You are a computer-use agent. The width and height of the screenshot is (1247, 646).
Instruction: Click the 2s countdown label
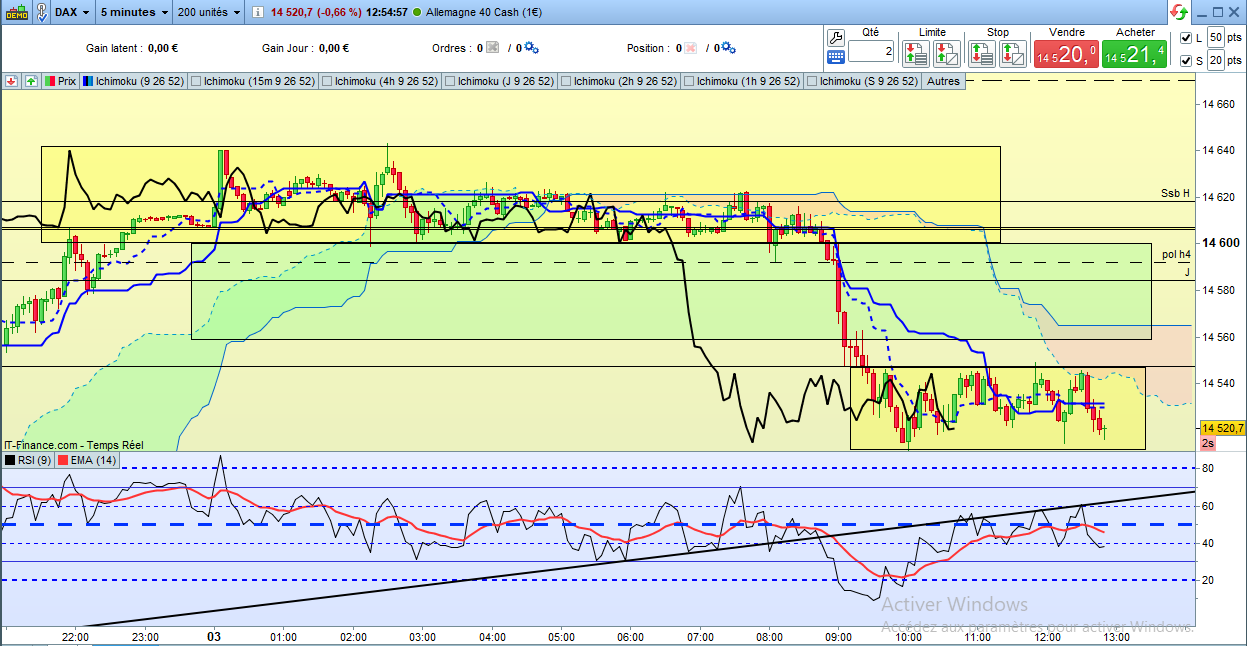coord(1208,443)
